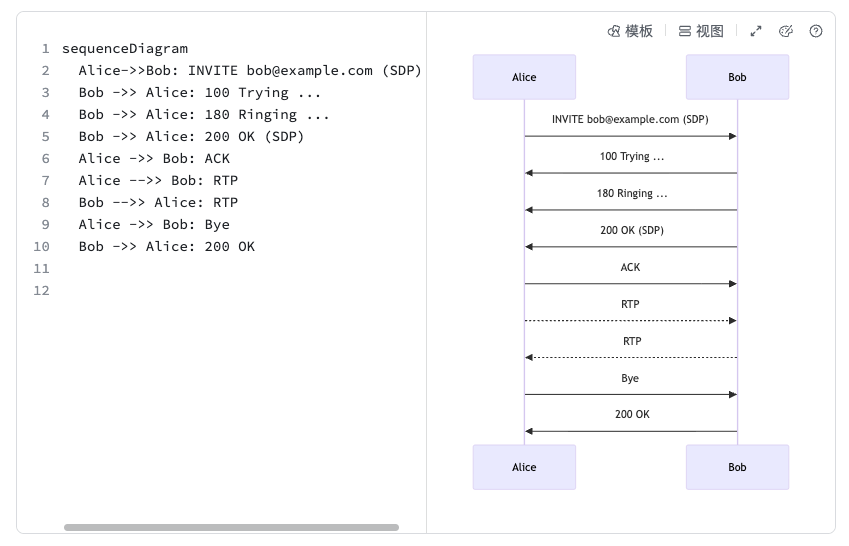Click the 200 OK (SDP) diagram label
The height and width of the screenshot is (546, 849).
point(630,230)
